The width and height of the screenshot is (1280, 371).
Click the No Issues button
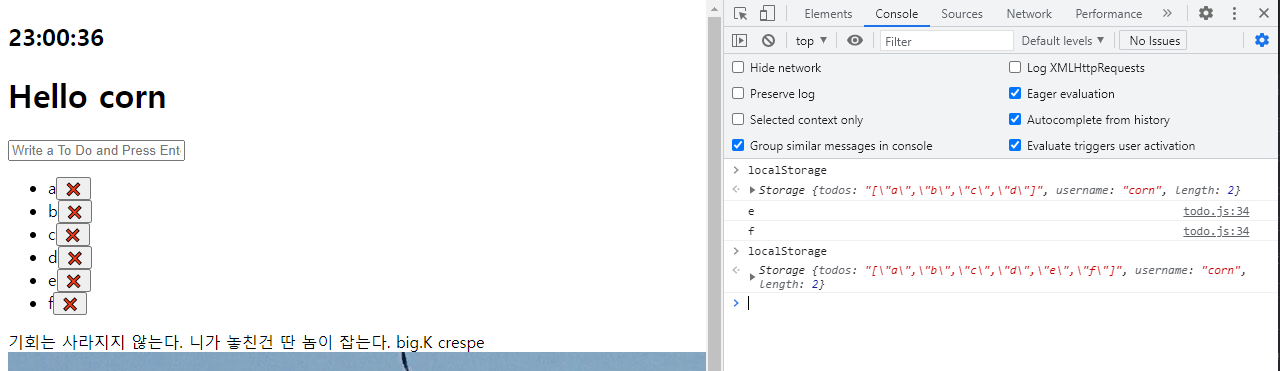point(1153,40)
